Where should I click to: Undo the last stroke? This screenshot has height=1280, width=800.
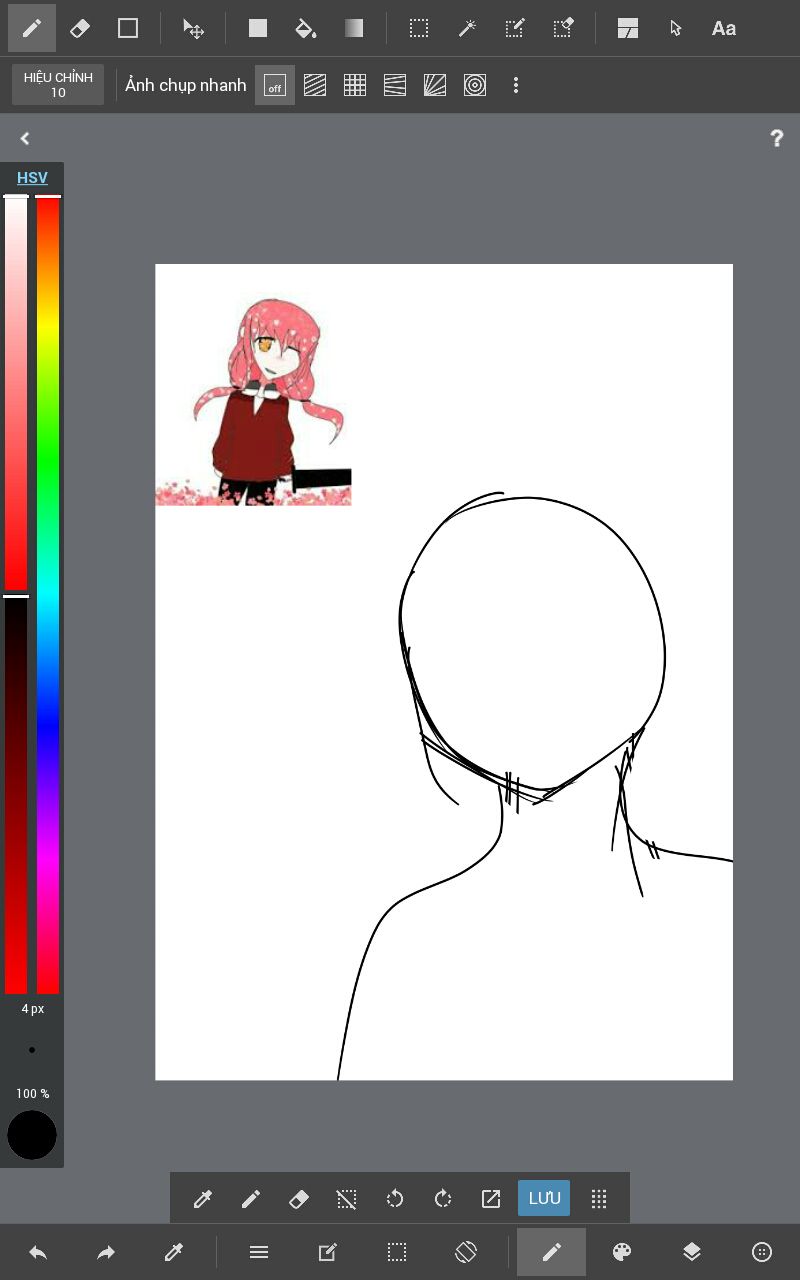(x=38, y=1252)
